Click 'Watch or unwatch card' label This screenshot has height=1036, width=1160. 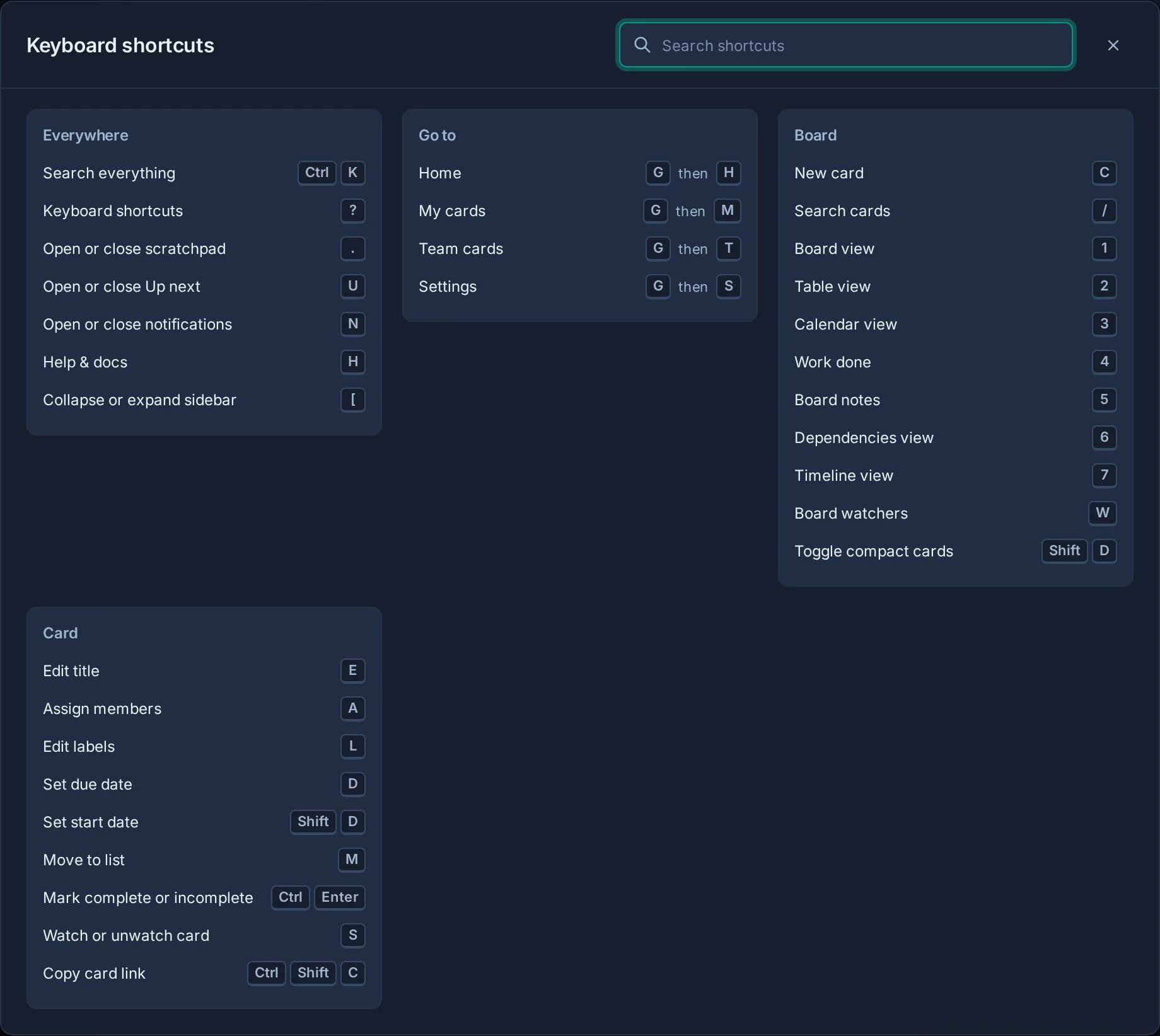click(126, 935)
